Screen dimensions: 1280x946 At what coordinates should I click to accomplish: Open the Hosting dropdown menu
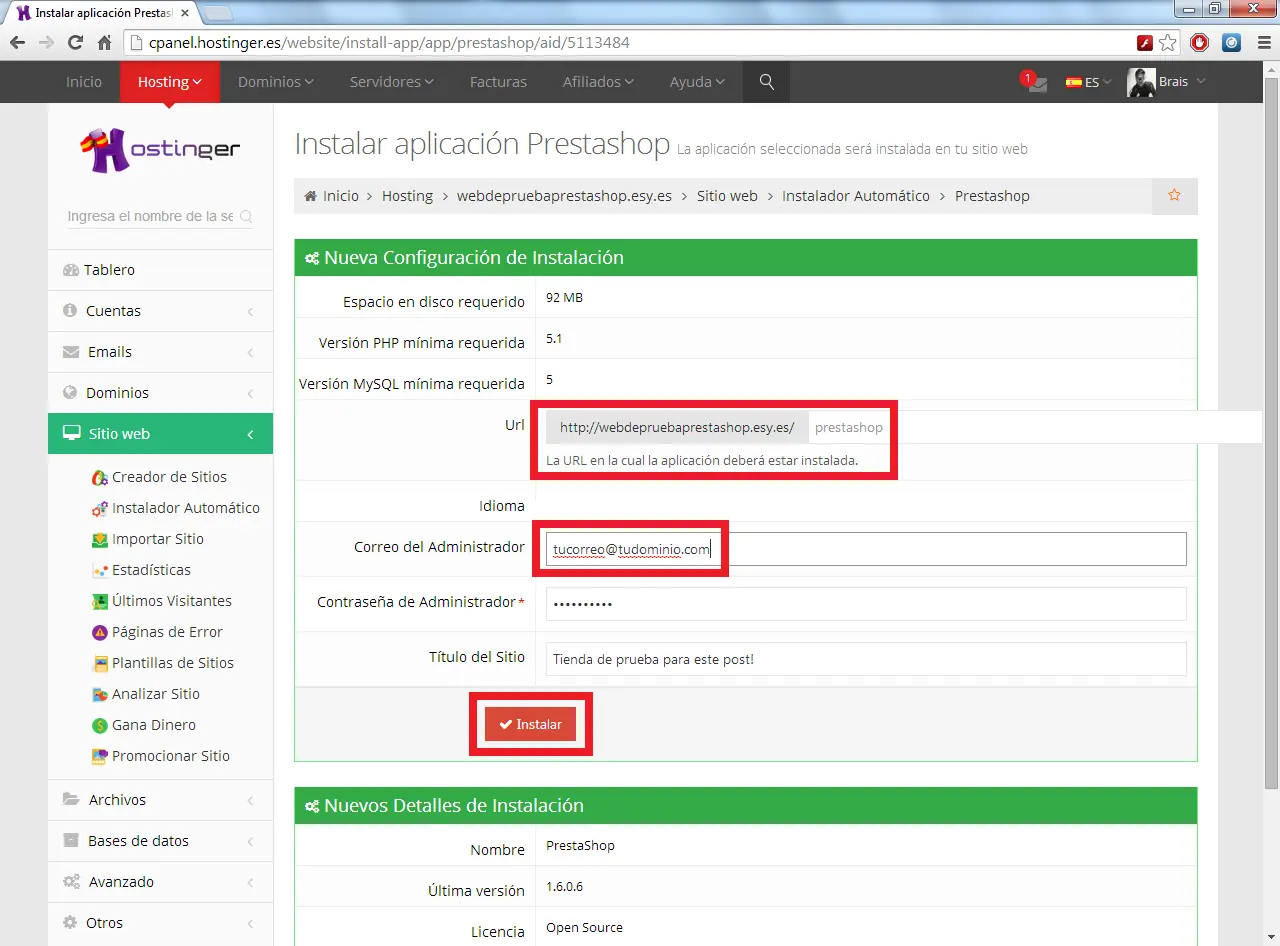170,82
